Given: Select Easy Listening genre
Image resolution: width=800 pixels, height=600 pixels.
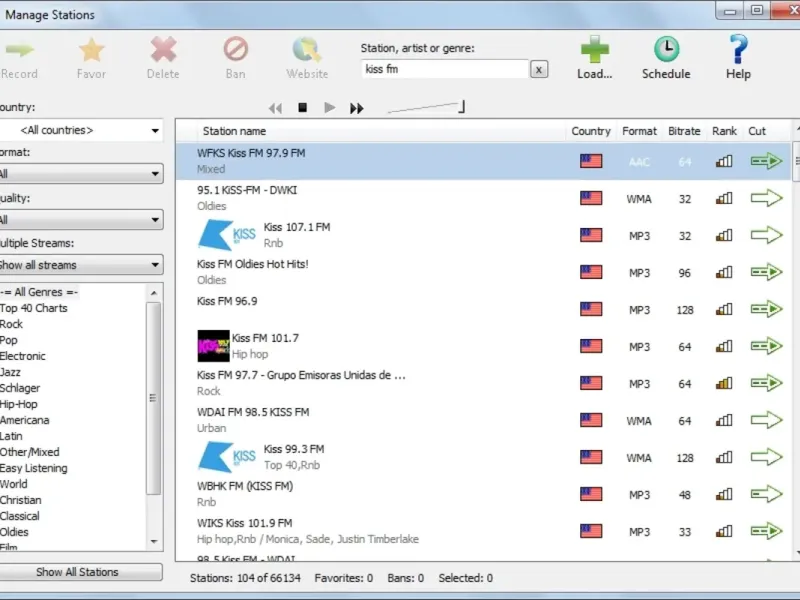Looking at the screenshot, I should 34,468.
